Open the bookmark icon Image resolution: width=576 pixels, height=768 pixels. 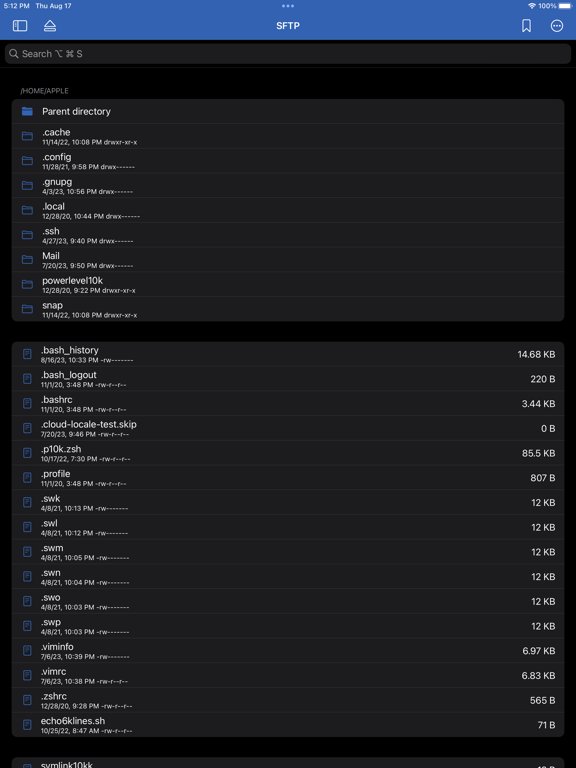[x=527, y=25]
